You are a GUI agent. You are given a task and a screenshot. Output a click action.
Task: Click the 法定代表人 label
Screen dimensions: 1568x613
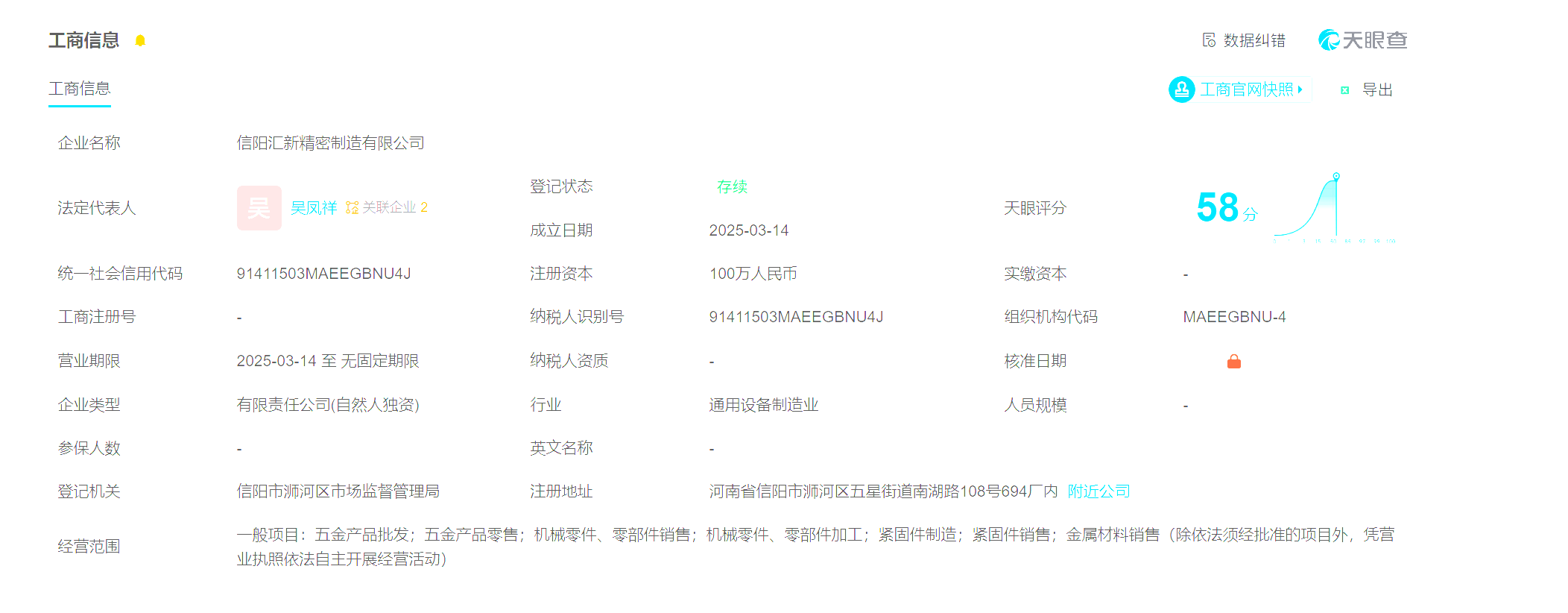[x=97, y=208]
